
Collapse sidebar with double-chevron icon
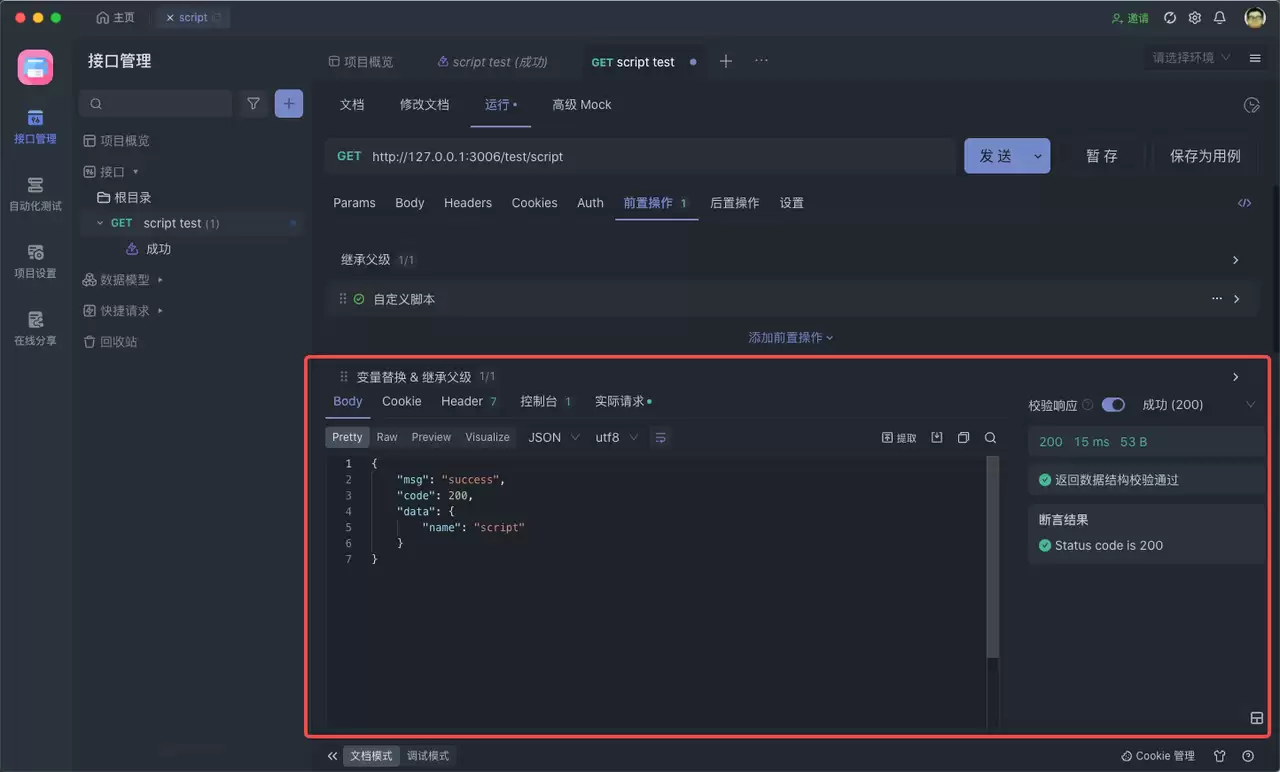332,756
